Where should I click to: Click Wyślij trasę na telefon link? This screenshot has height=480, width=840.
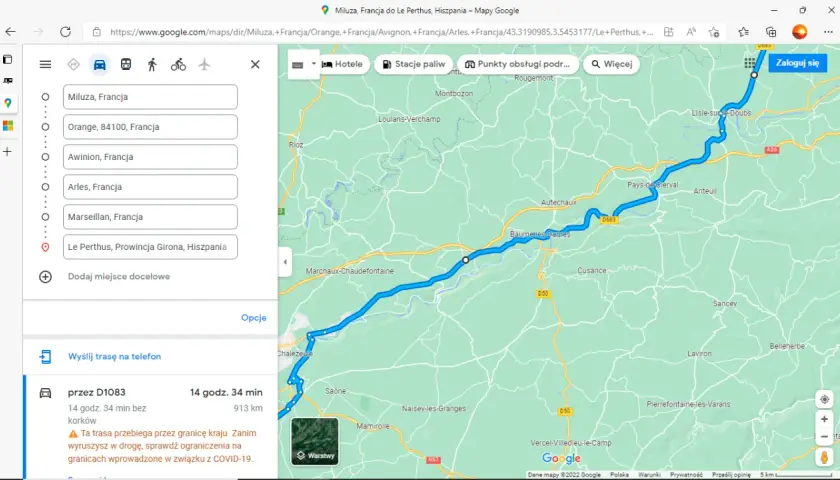click(114, 356)
